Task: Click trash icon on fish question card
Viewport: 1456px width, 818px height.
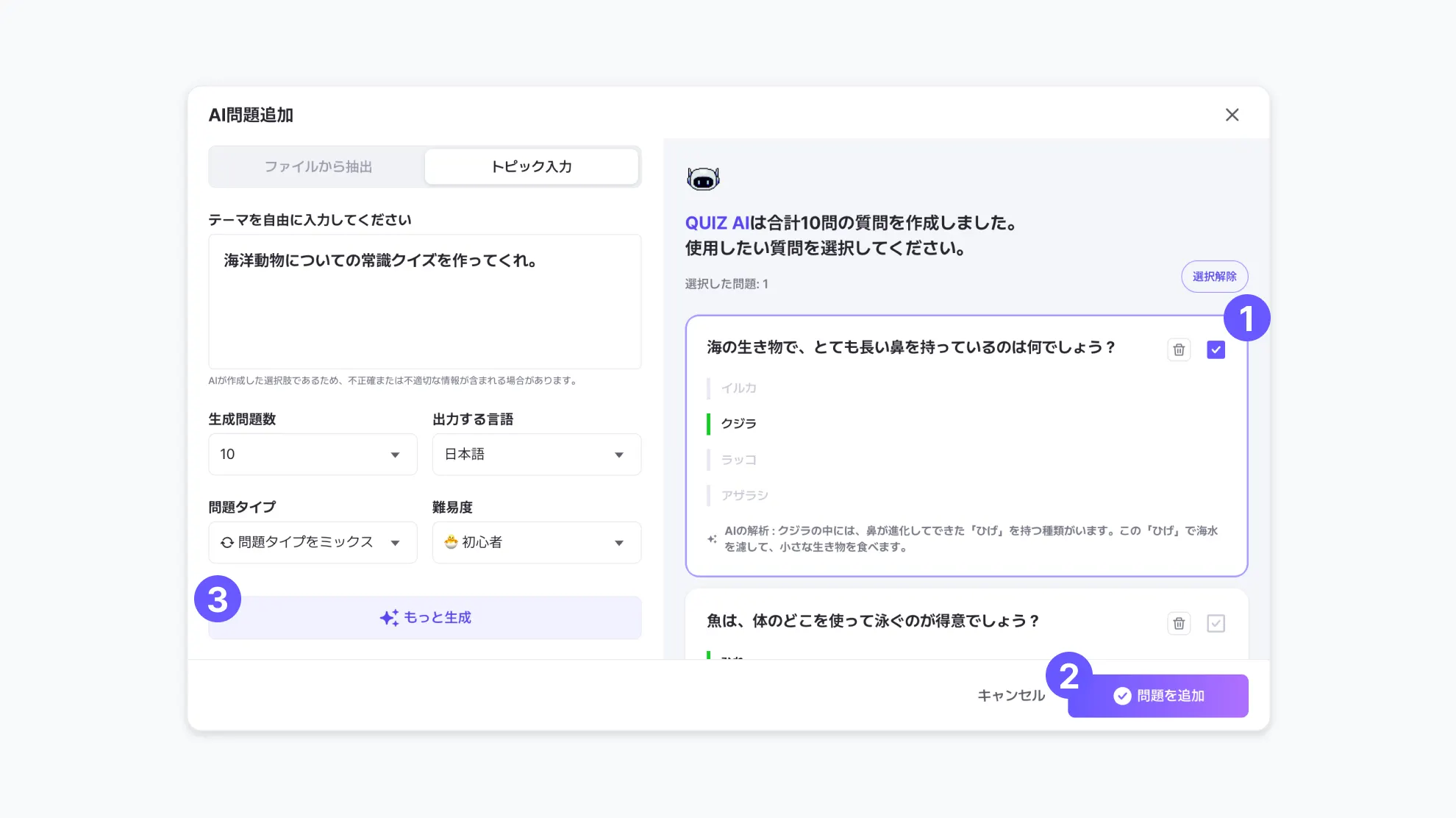Action: click(1179, 624)
